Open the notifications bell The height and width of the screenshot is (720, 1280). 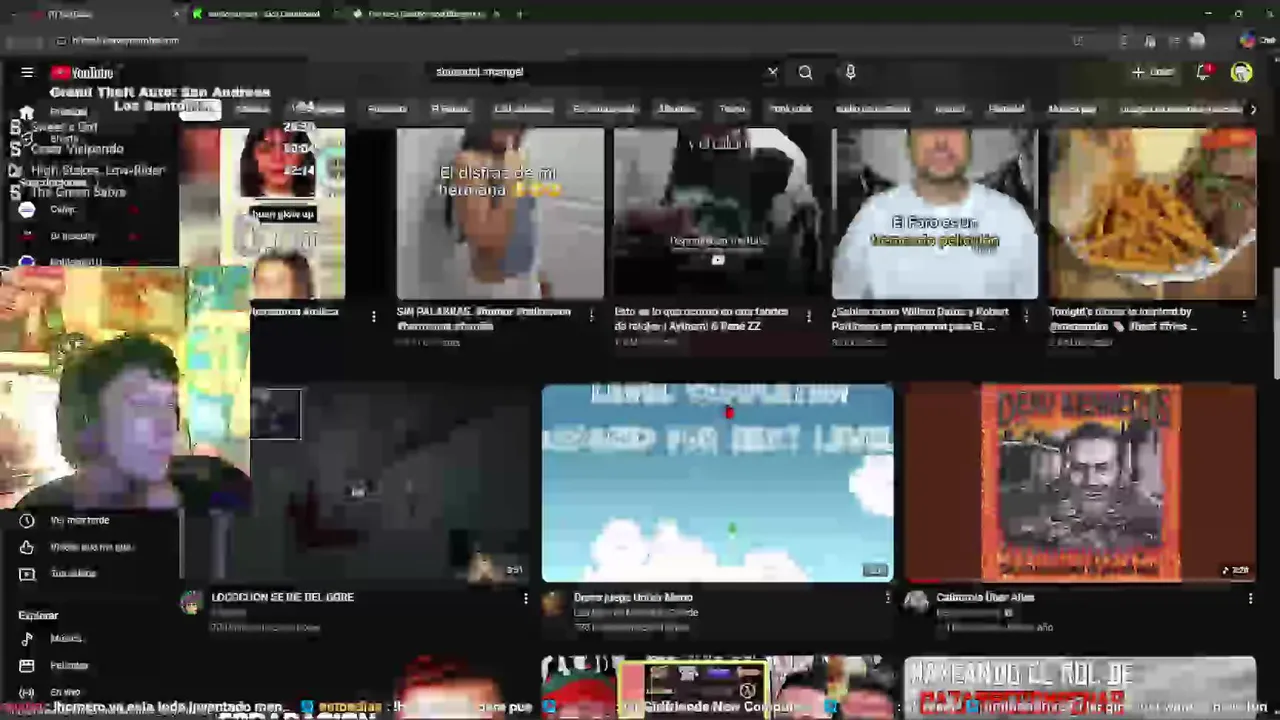[1203, 72]
